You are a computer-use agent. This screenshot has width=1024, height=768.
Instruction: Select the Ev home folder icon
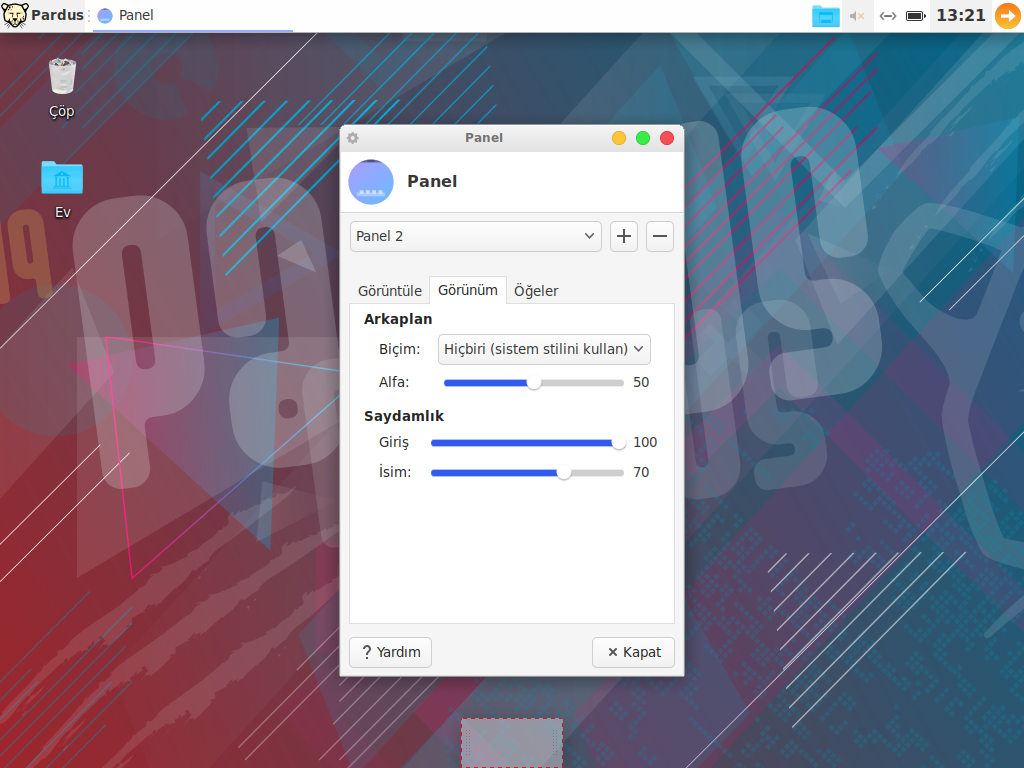pos(62,189)
